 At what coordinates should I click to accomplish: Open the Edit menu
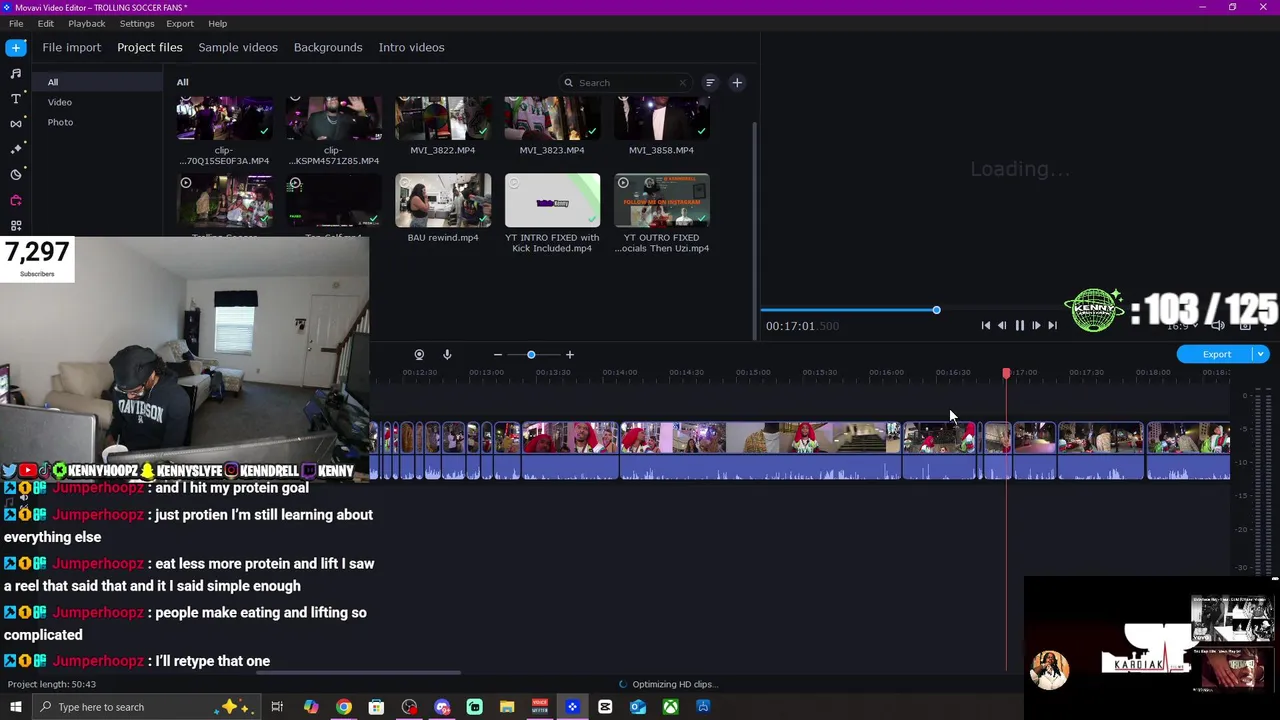click(46, 23)
